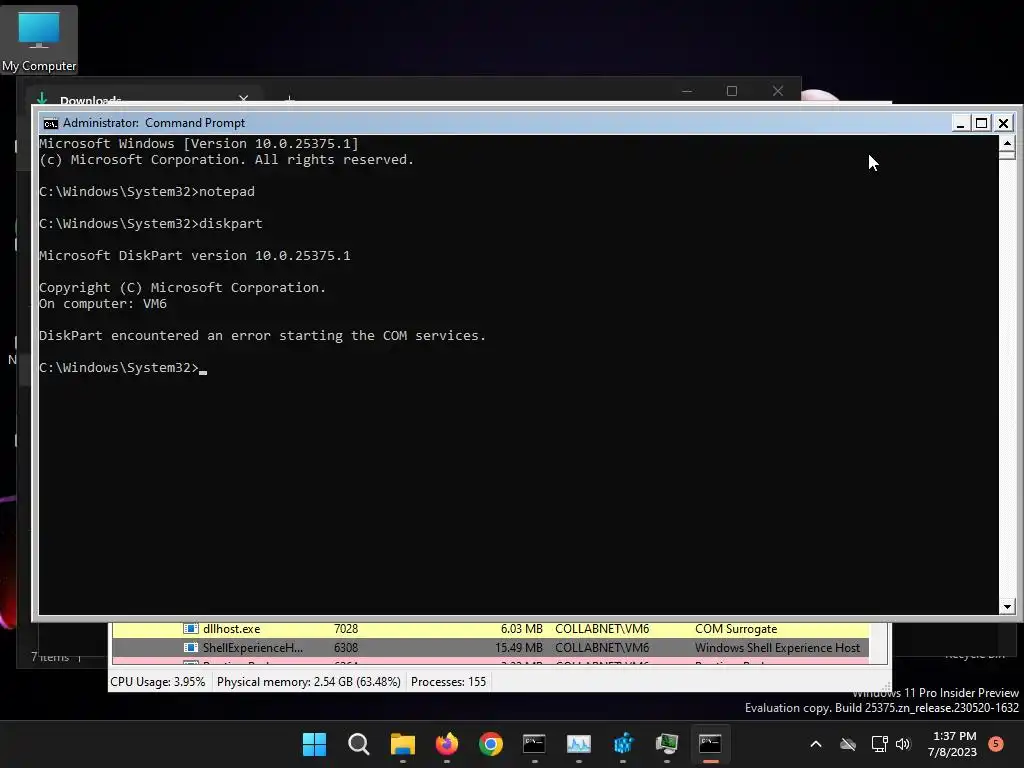
Task: Open the My Computer desktop icon
Action: click(x=39, y=39)
